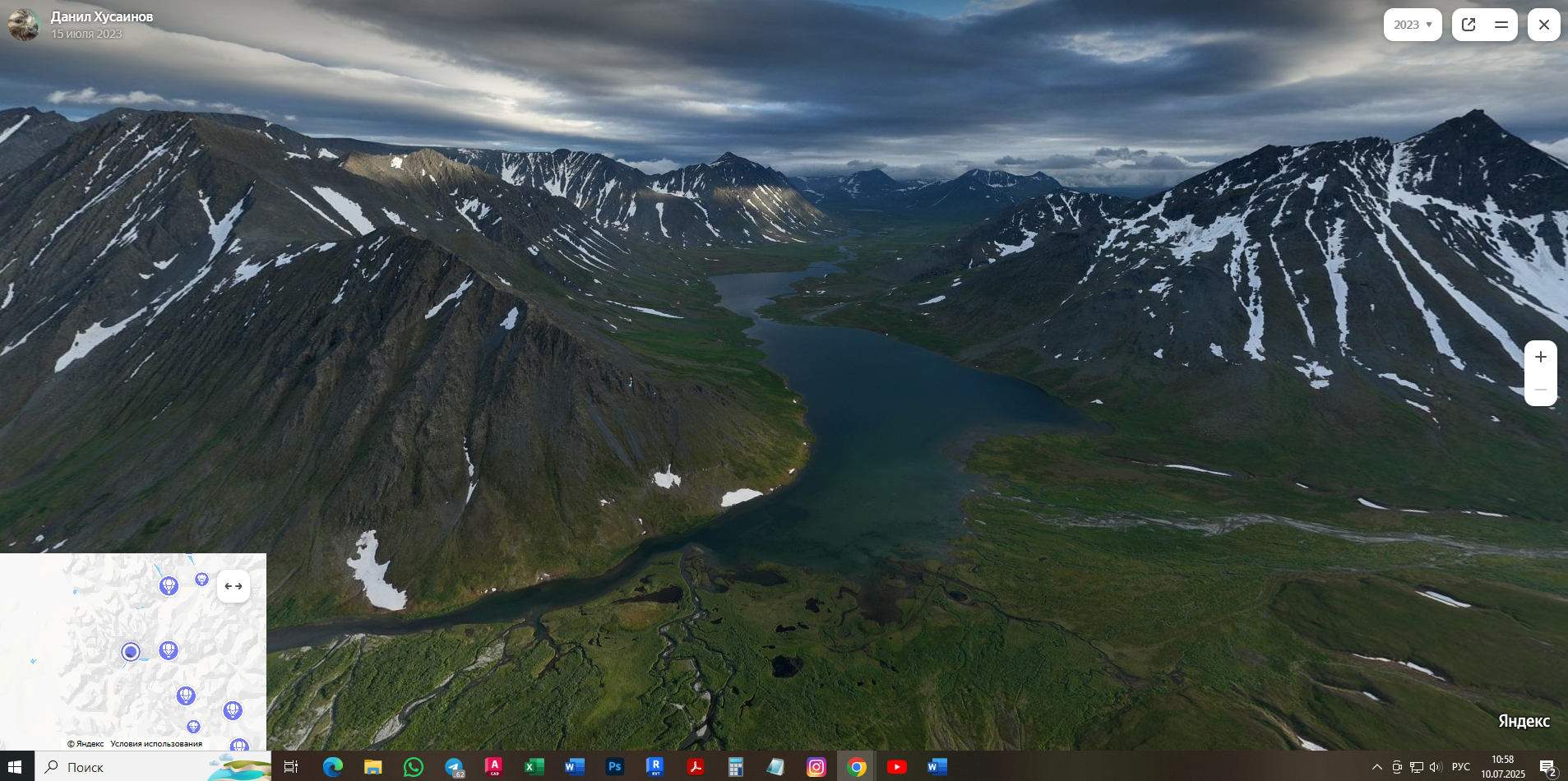Open network settings from the system tray

point(1417,767)
